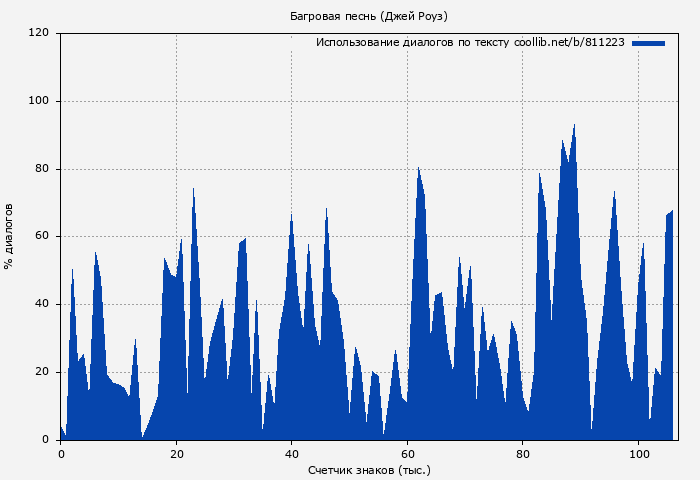Click the chart title "Багровая песнь (Джей Роуз)"
700x480 pixels.
pyautogui.click(x=368, y=16)
